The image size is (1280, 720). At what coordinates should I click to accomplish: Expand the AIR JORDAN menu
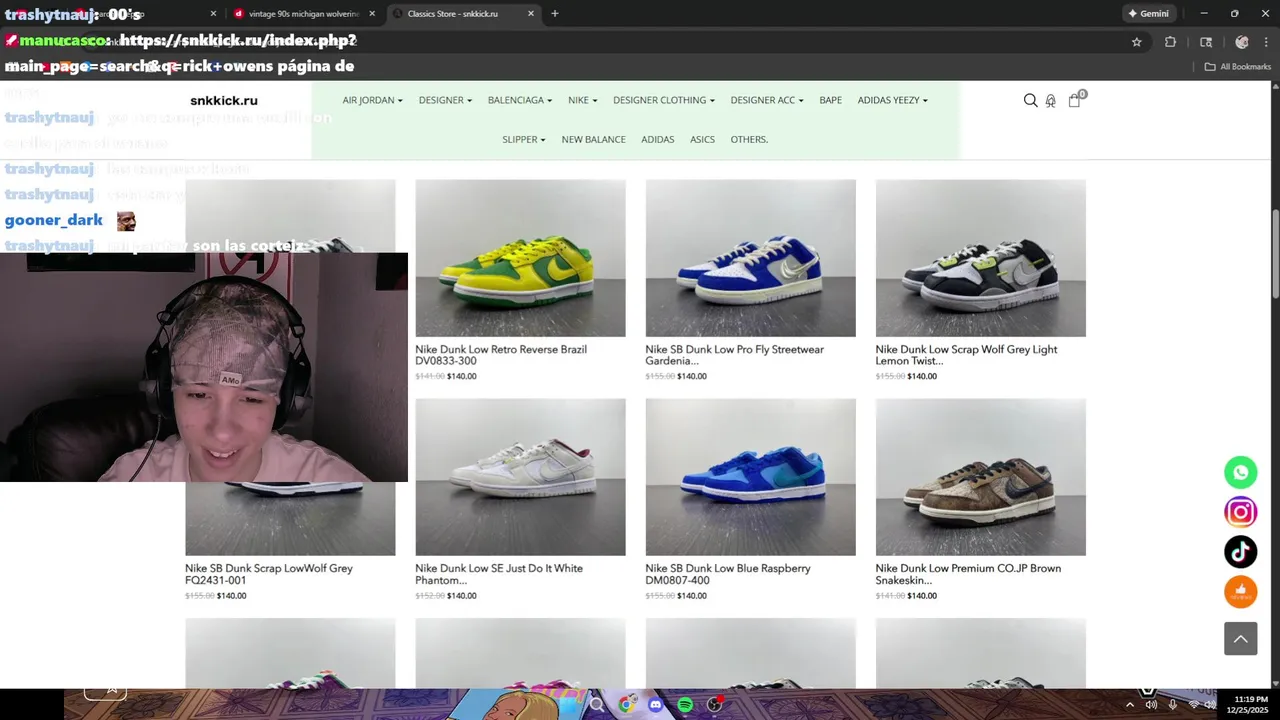(372, 100)
